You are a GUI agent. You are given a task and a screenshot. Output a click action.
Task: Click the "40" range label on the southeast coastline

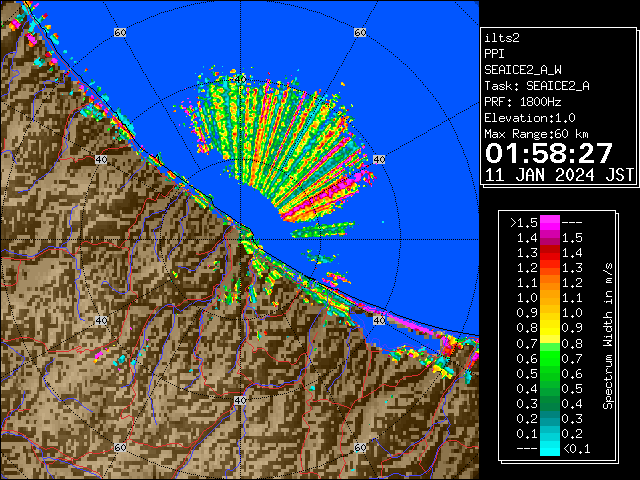coord(379,320)
